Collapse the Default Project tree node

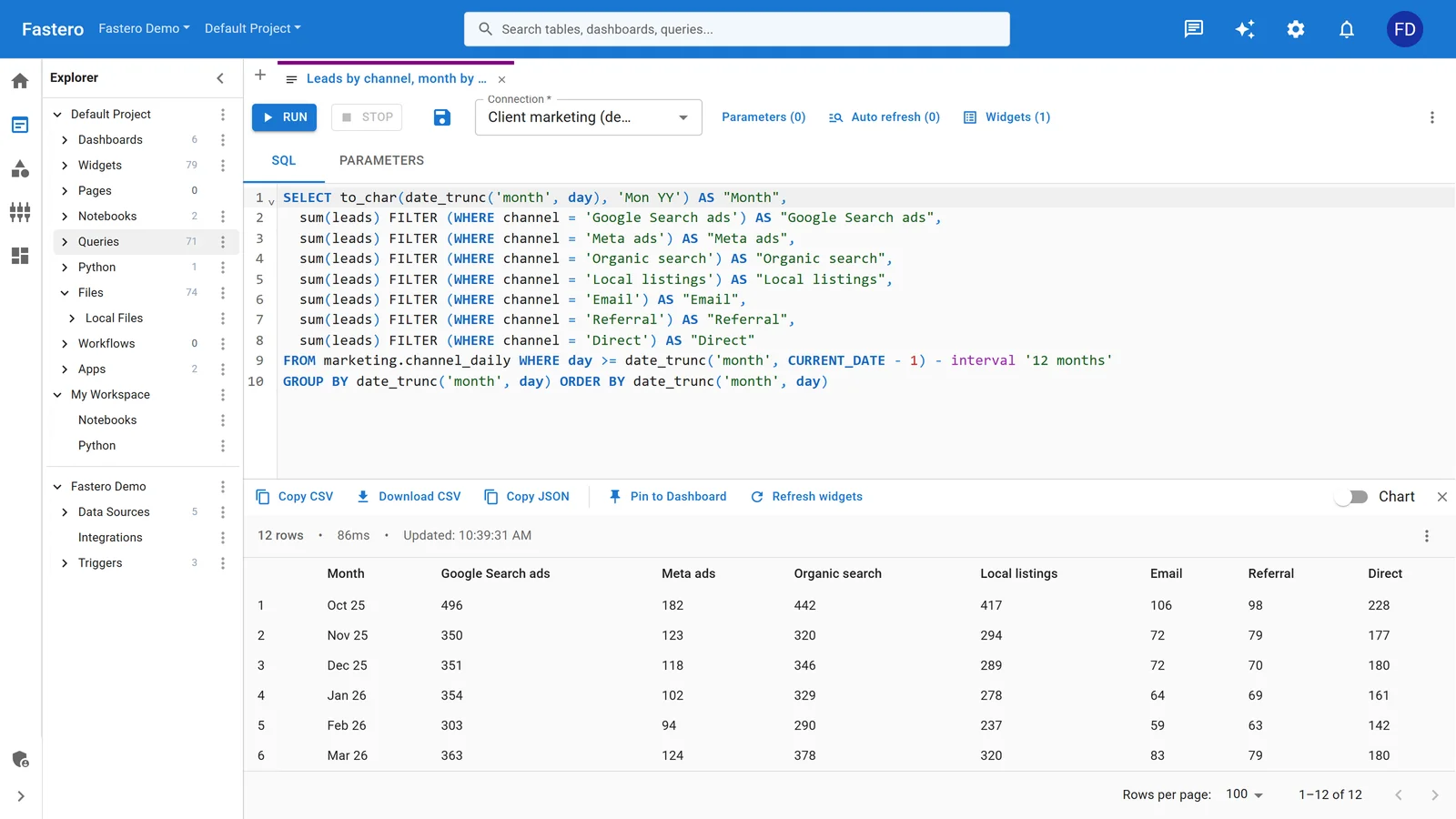click(x=57, y=115)
